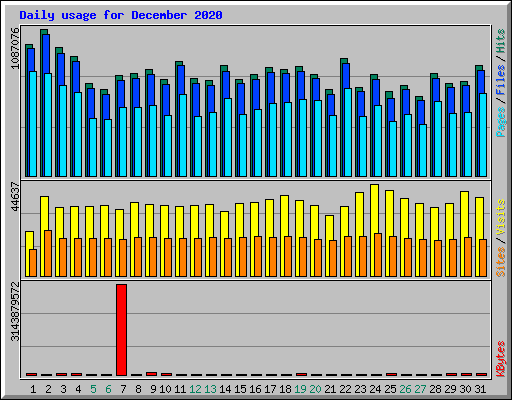Click the green weekend day label "5"
The width and height of the screenshot is (512, 400).
pyautogui.click(x=93, y=389)
